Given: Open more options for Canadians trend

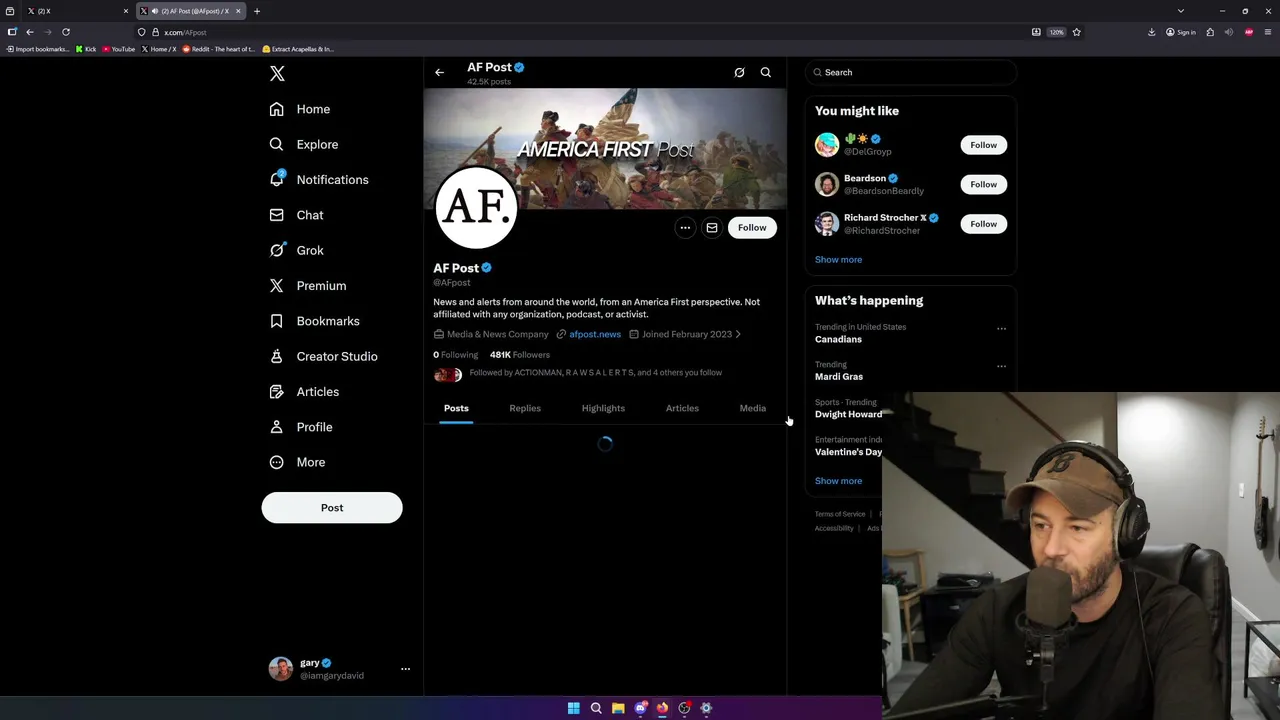Looking at the screenshot, I should point(1001,328).
